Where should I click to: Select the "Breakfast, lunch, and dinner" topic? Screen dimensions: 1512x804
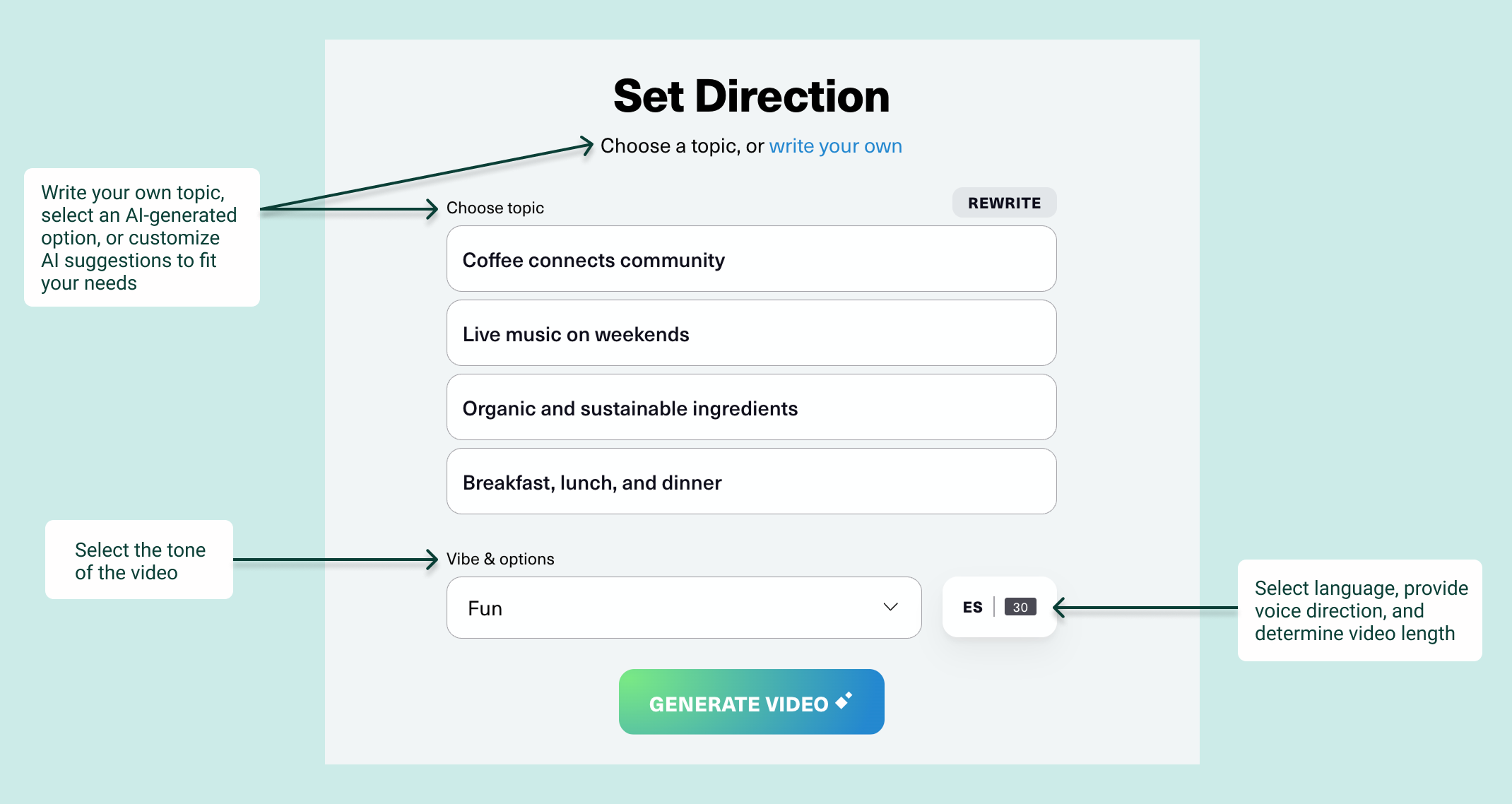click(751, 482)
